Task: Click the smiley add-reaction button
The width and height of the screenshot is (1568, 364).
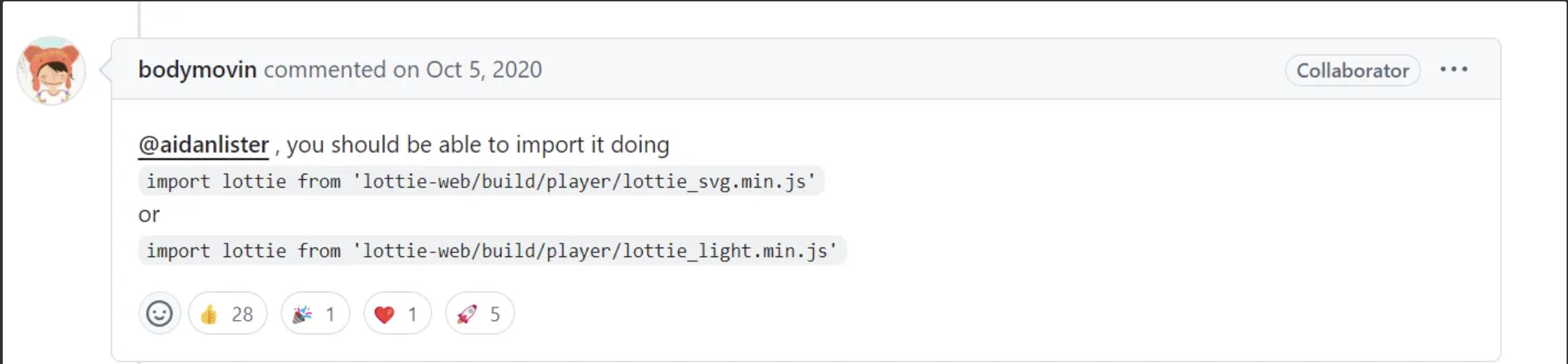Action: coord(159,314)
